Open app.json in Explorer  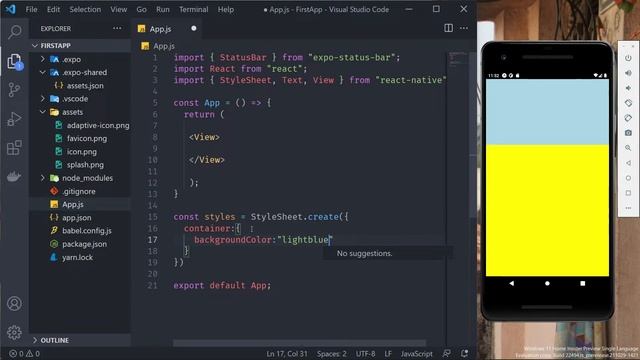[76, 218]
